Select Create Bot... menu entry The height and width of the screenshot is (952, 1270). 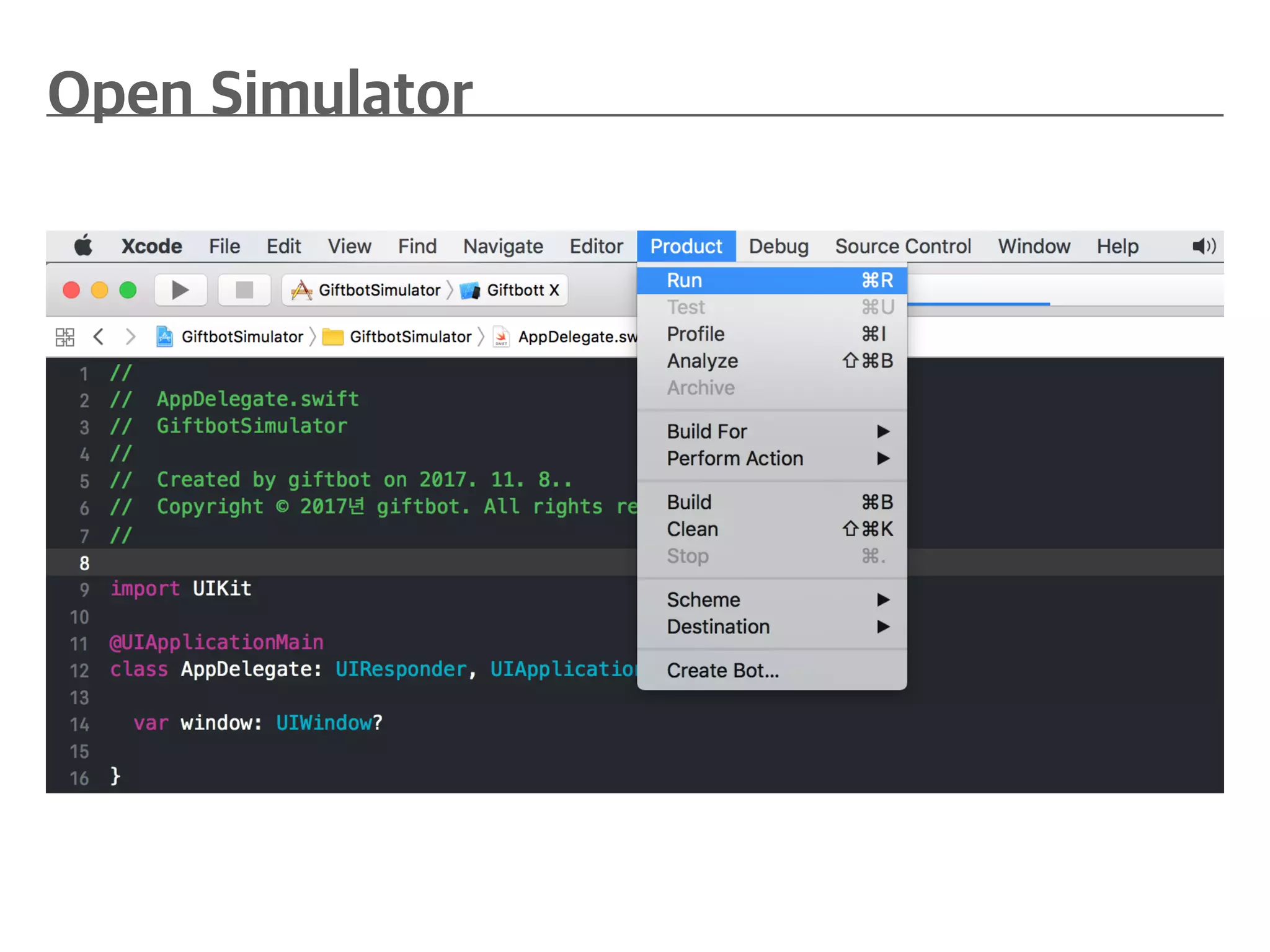click(723, 671)
